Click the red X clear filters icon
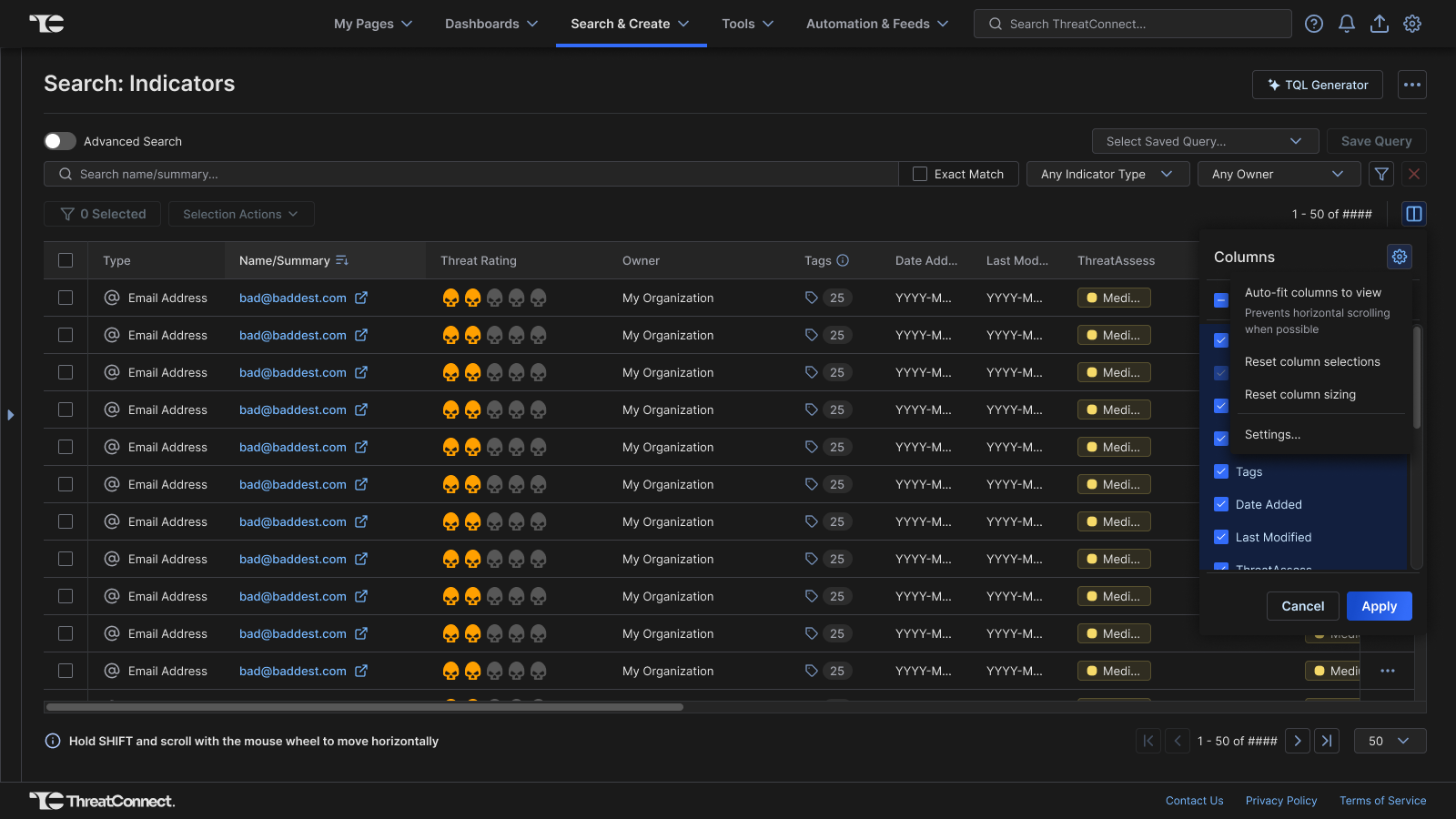This screenshot has width=1456, height=819. pyautogui.click(x=1413, y=174)
